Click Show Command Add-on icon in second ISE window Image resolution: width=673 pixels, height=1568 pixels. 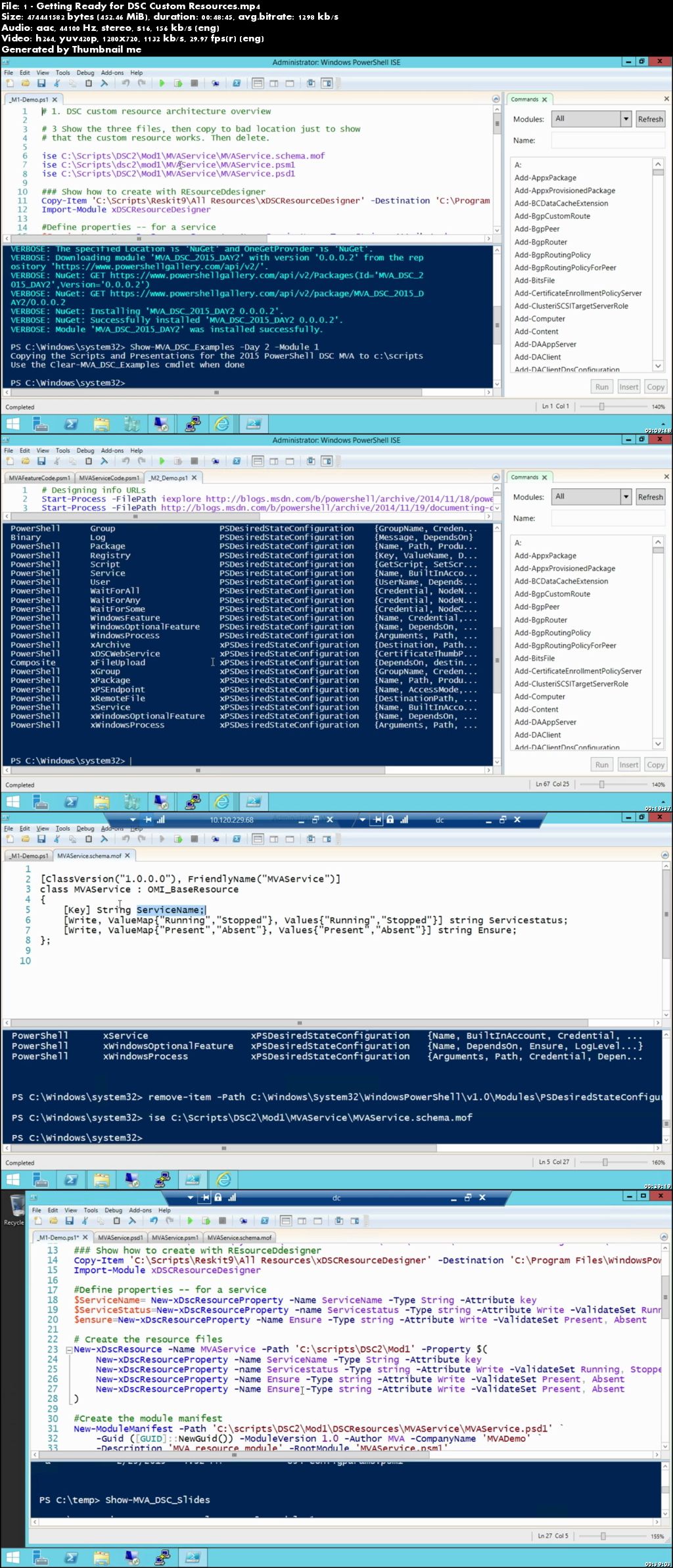(327, 461)
